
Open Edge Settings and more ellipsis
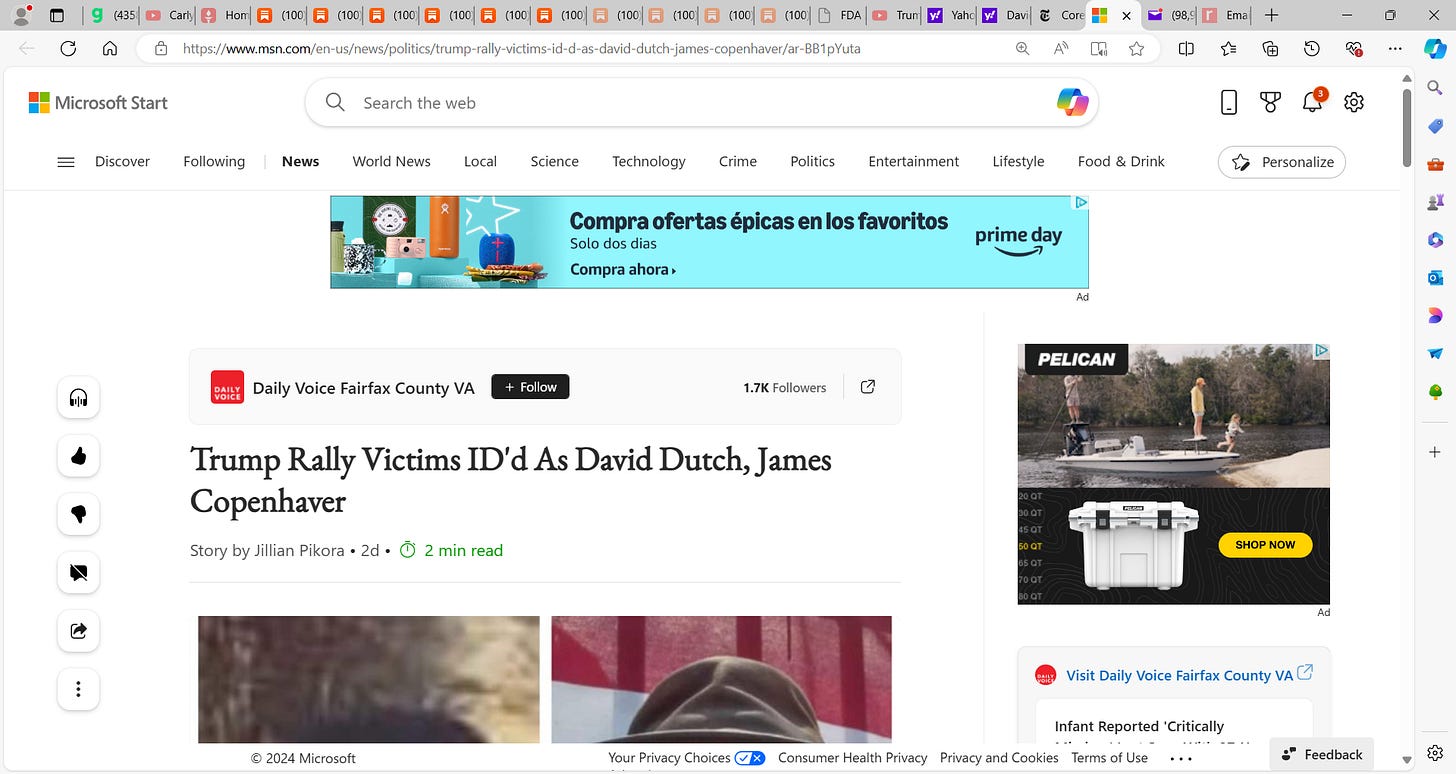point(1396,48)
